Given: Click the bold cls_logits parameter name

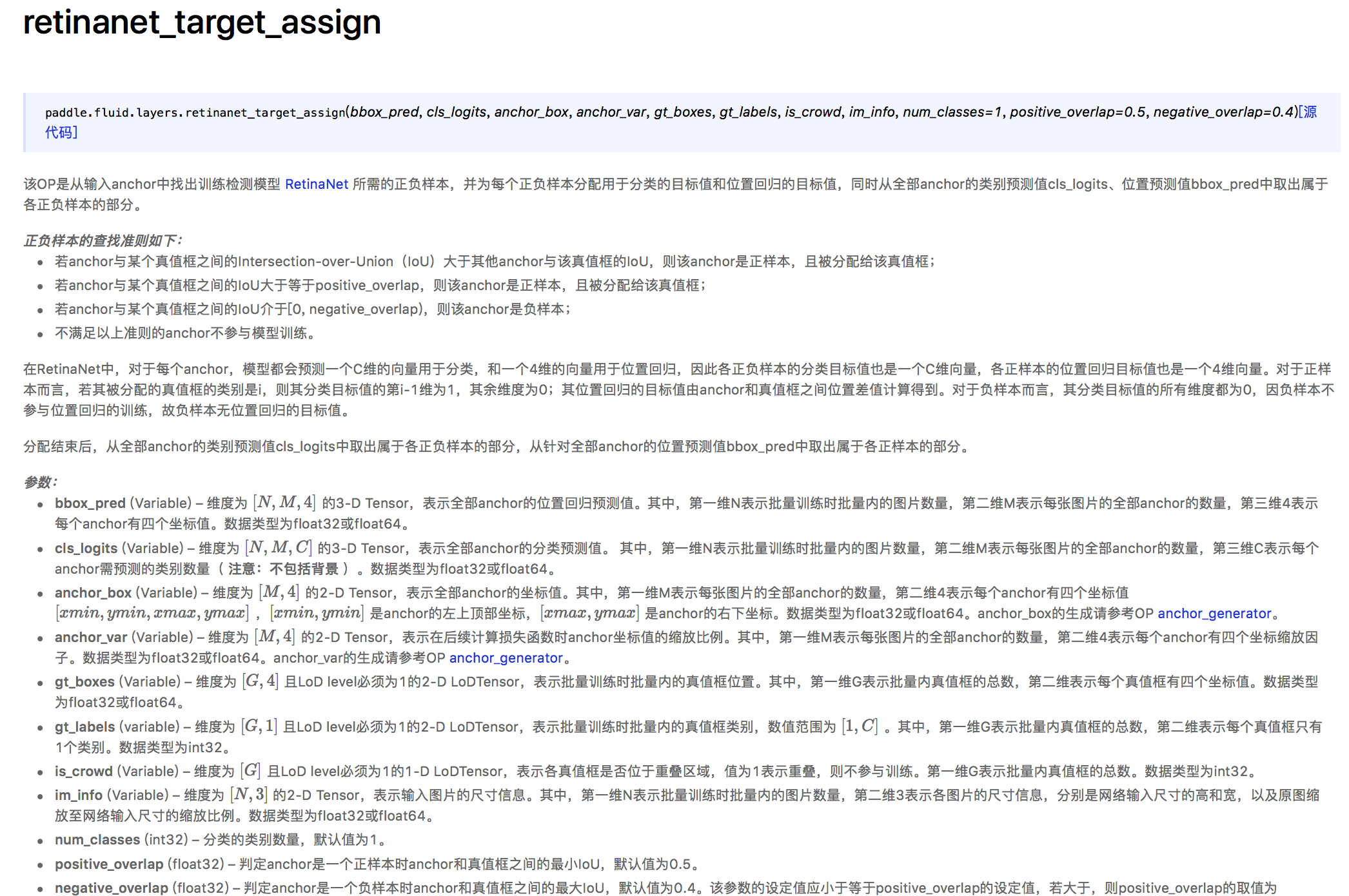Looking at the screenshot, I should click(86, 549).
